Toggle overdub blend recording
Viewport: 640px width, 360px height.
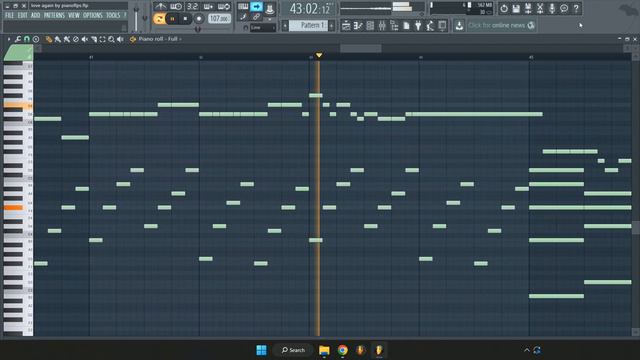208,7
